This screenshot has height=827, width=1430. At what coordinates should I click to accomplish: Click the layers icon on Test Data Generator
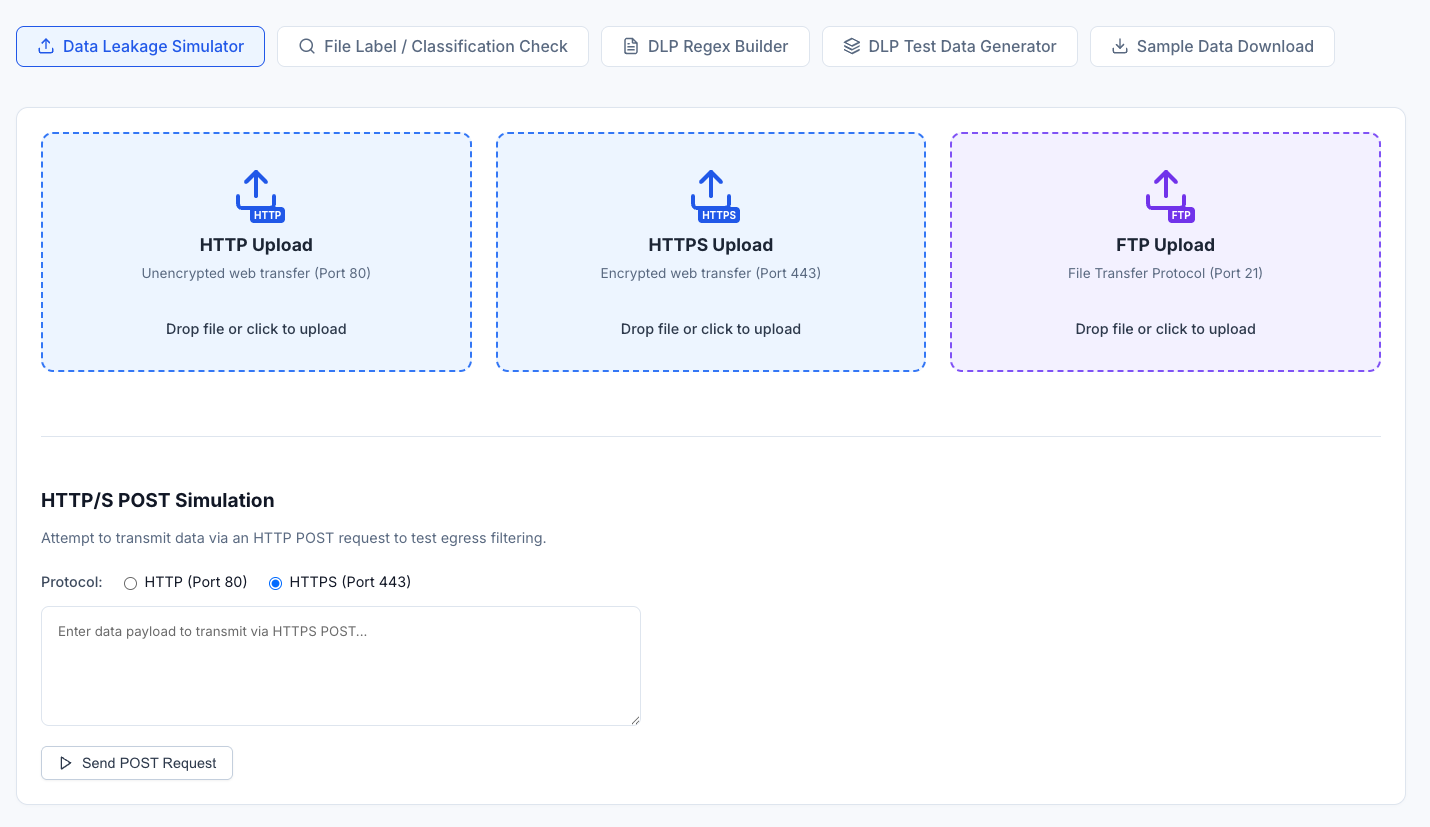(x=851, y=47)
